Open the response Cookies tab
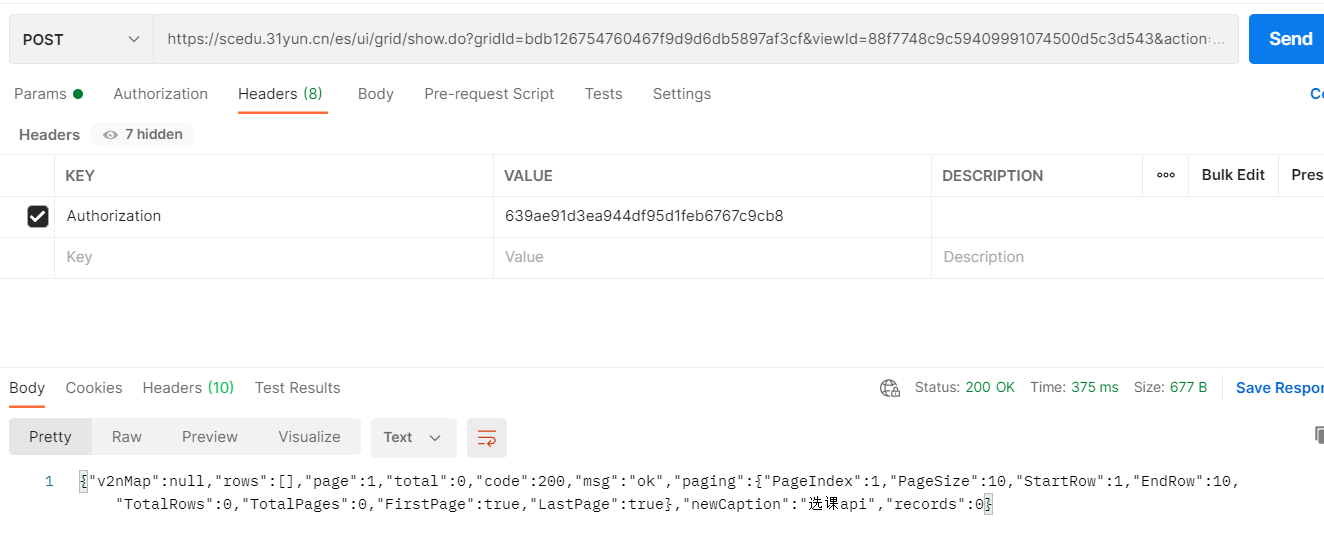The width and height of the screenshot is (1324, 539). tap(94, 388)
